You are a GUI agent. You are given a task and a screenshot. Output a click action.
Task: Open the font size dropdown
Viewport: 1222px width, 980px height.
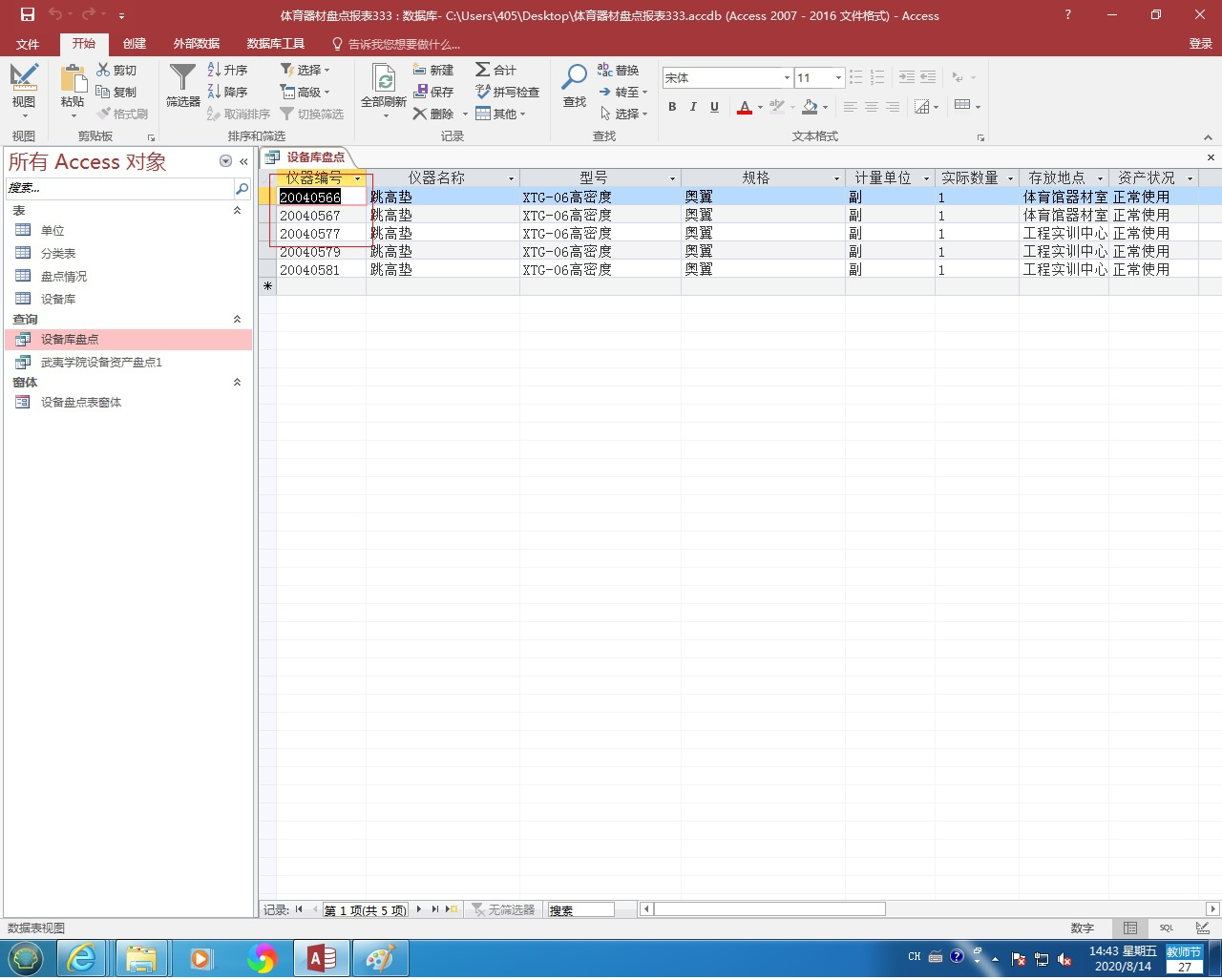pyautogui.click(x=838, y=78)
